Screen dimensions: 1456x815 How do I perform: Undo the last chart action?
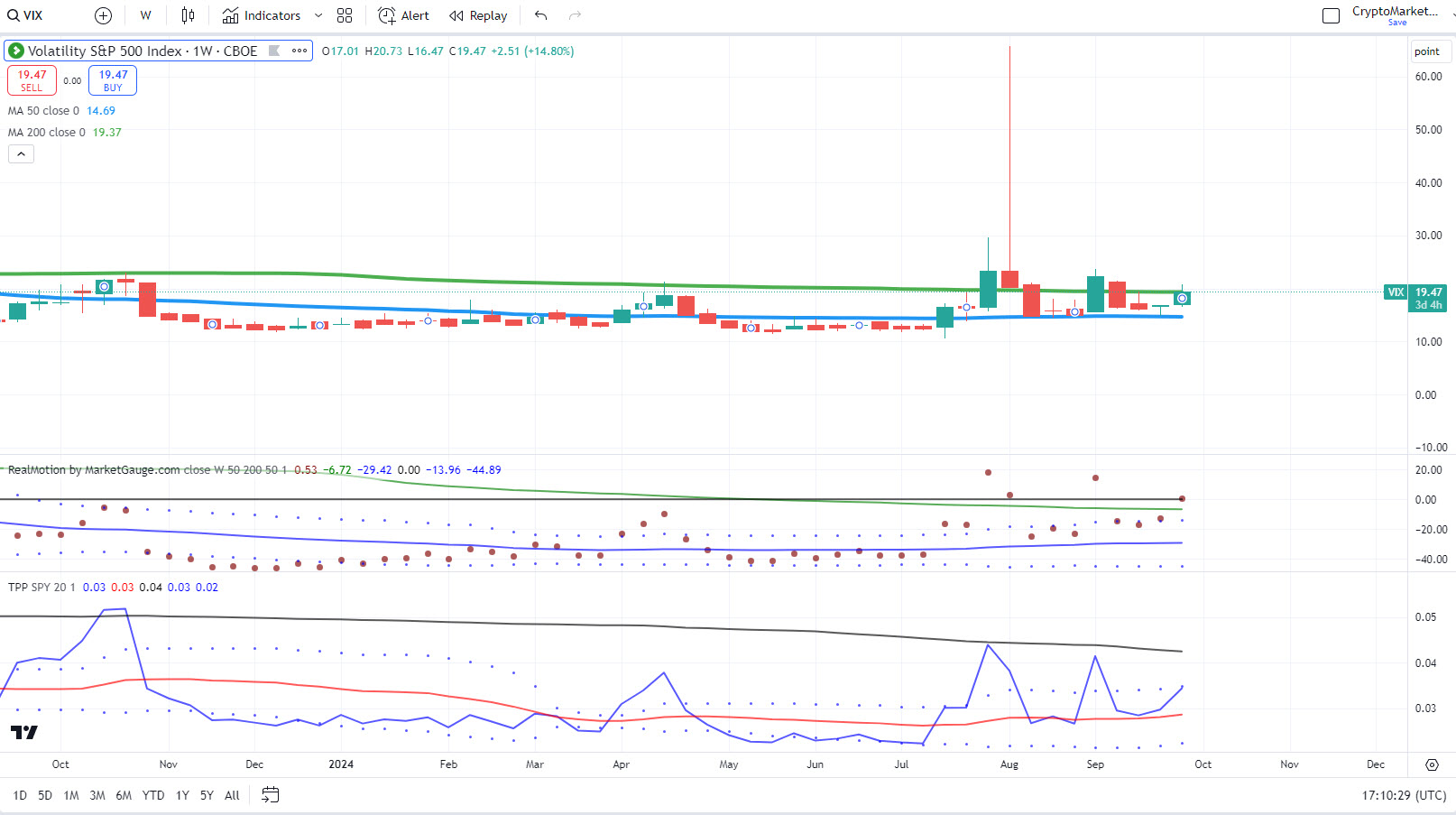pyautogui.click(x=541, y=15)
